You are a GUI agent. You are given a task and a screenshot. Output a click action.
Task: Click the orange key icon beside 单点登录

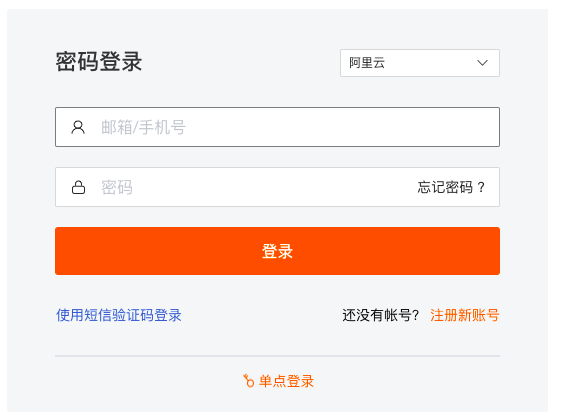point(248,381)
